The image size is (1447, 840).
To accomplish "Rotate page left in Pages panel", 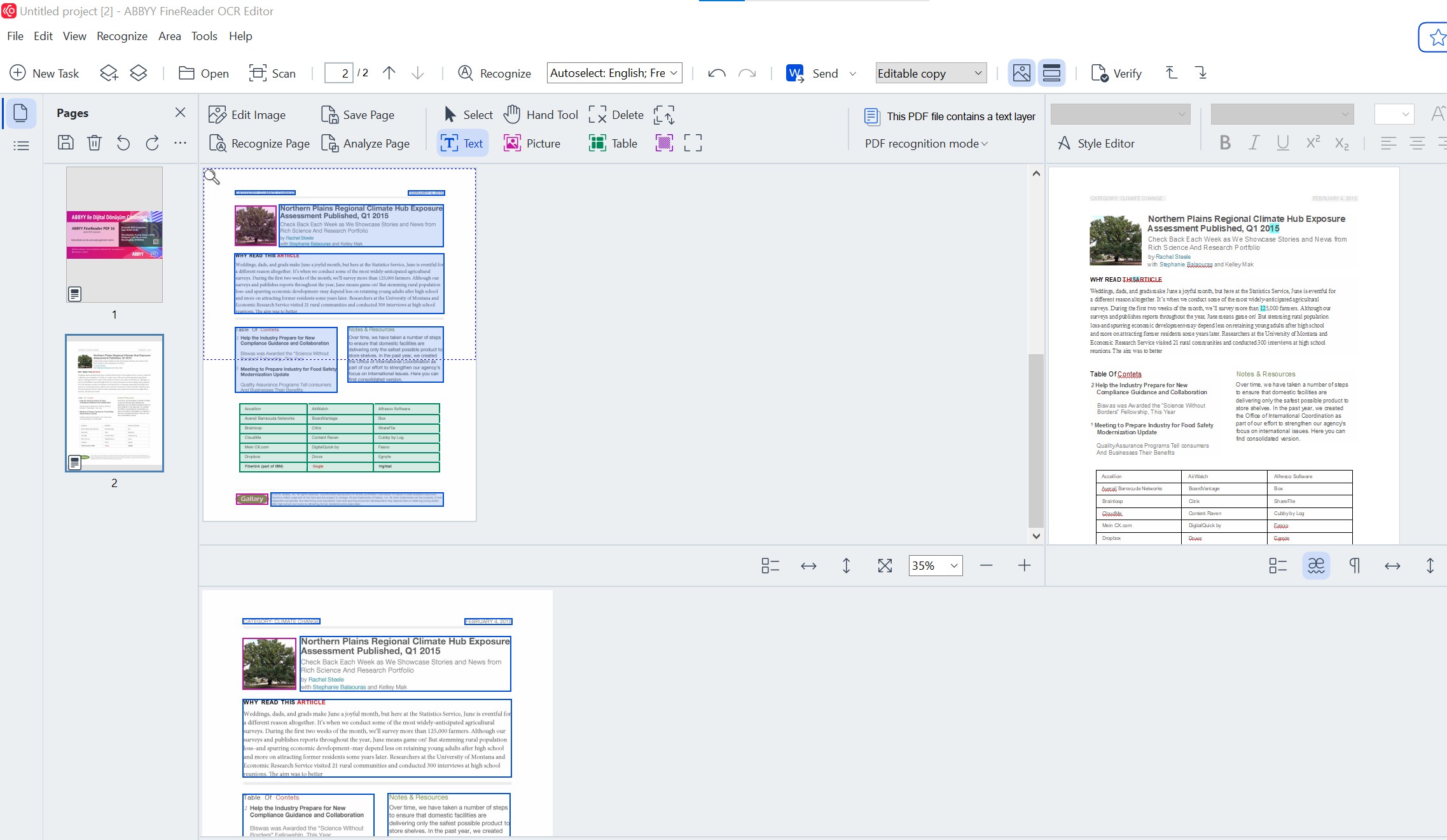I will [x=123, y=143].
